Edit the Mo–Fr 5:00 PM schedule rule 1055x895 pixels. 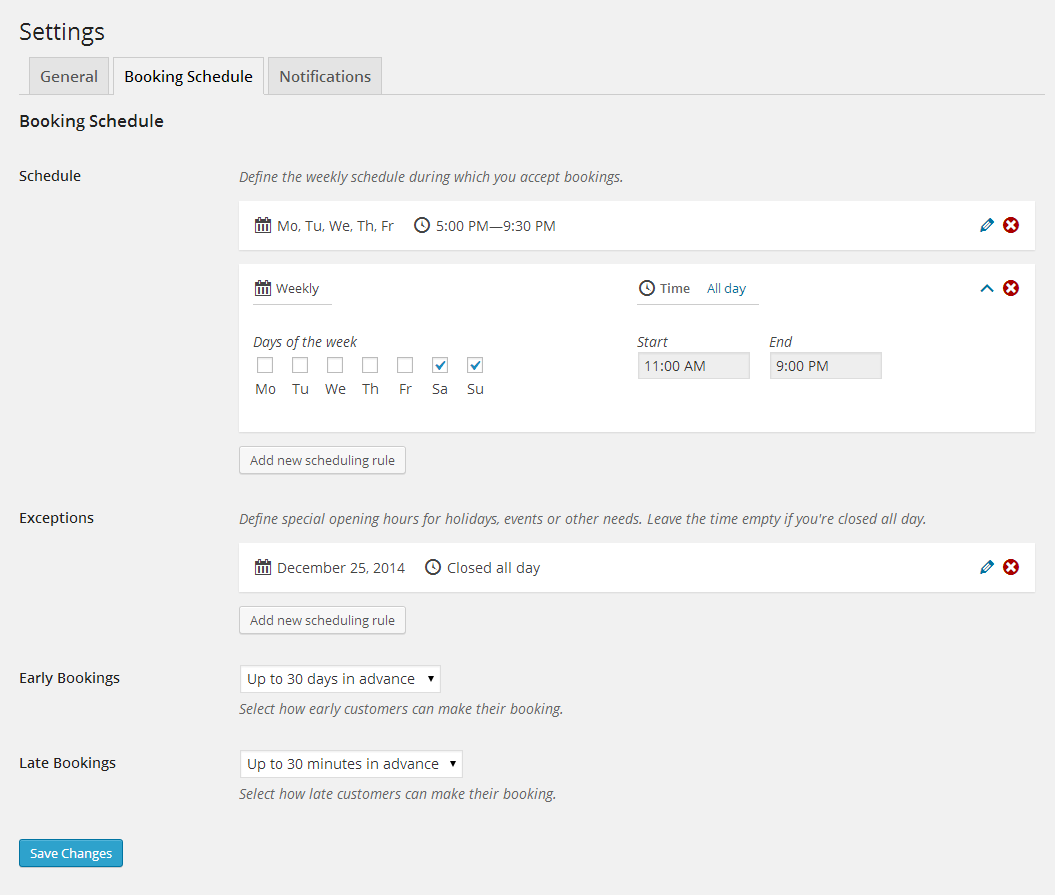pyautogui.click(x=987, y=226)
